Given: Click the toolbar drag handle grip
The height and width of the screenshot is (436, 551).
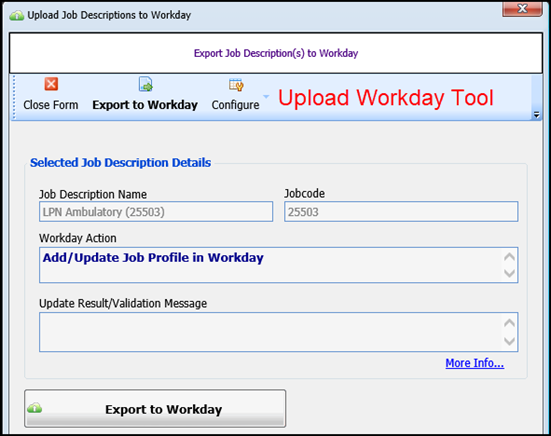Looking at the screenshot, I should [14, 97].
